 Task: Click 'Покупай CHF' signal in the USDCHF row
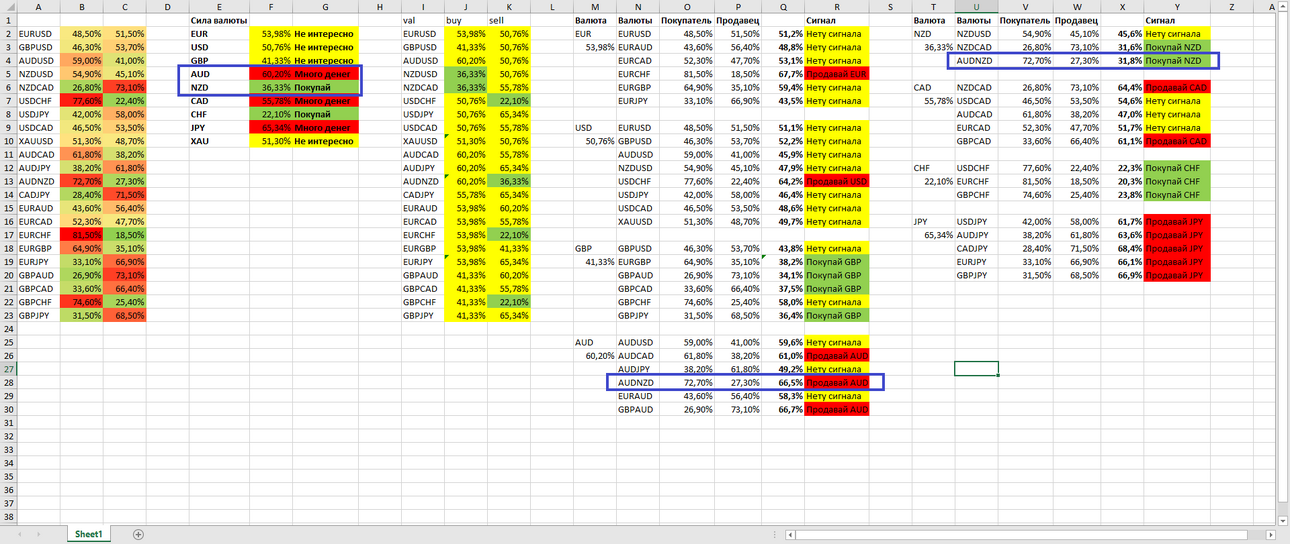tap(1176, 168)
